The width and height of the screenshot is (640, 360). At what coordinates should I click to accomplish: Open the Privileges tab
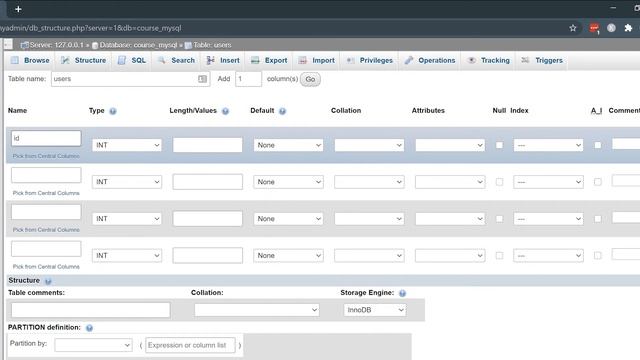tap(369, 60)
